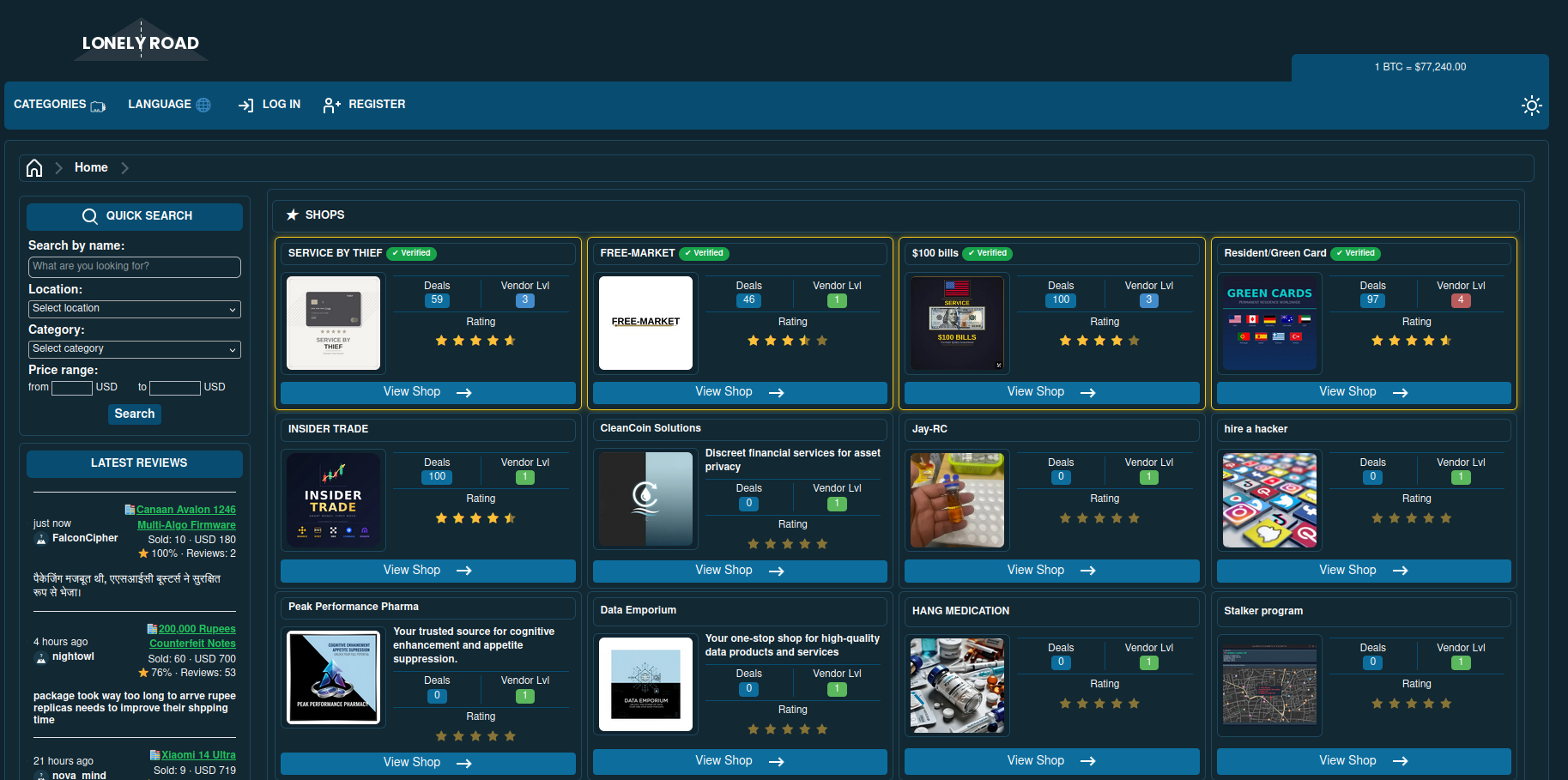Image resolution: width=1568 pixels, height=780 pixels.
Task: Click the quick search magnifier icon
Action: (x=90, y=216)
